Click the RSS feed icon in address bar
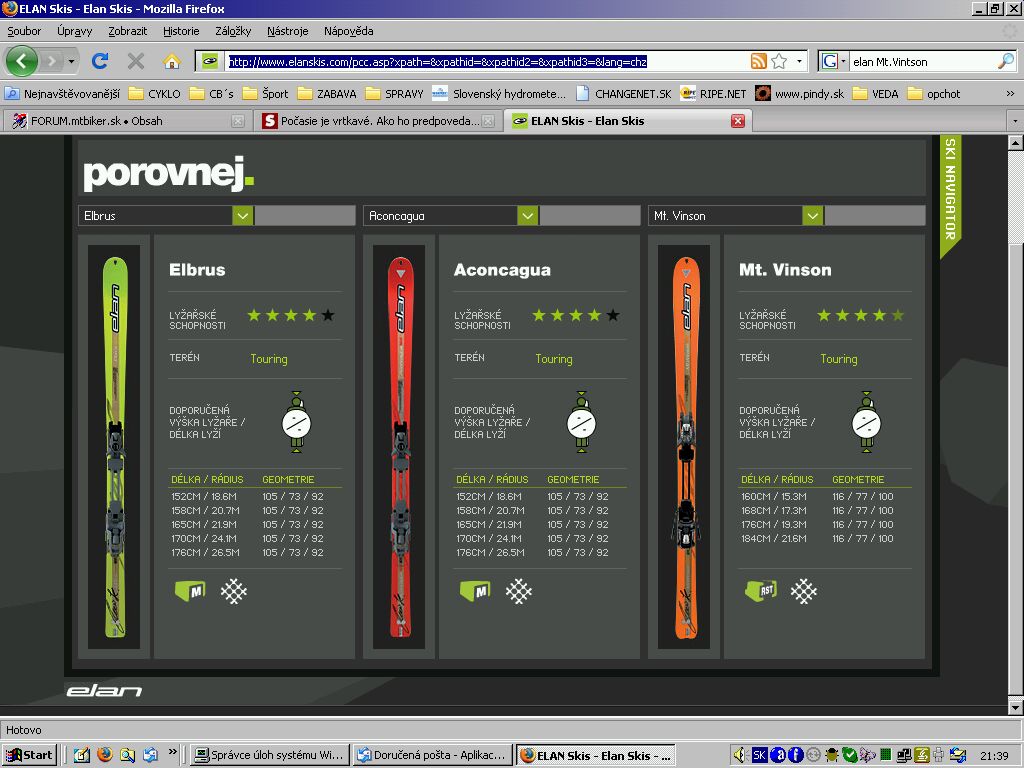 point(759,61)
